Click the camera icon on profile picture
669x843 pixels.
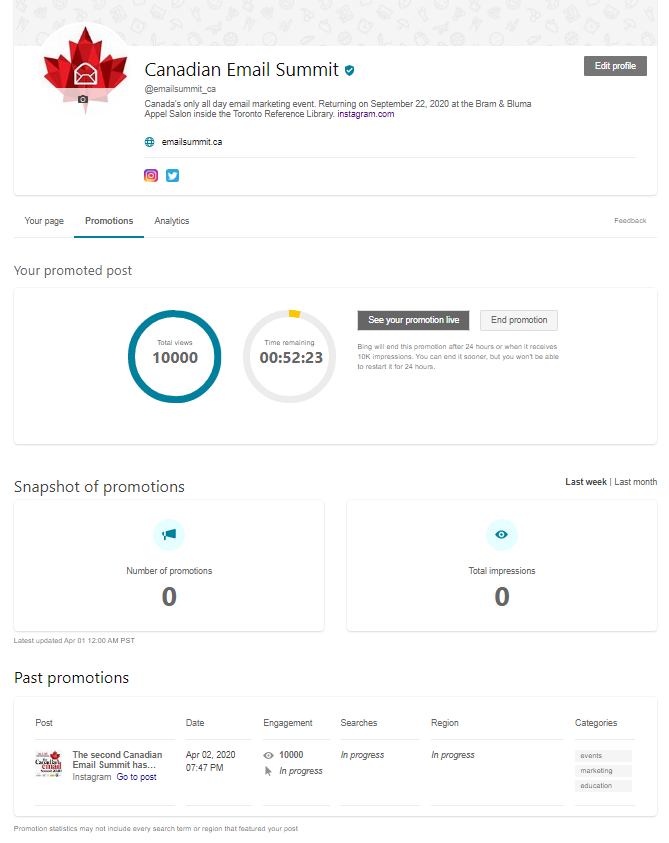tap(83, 99)
